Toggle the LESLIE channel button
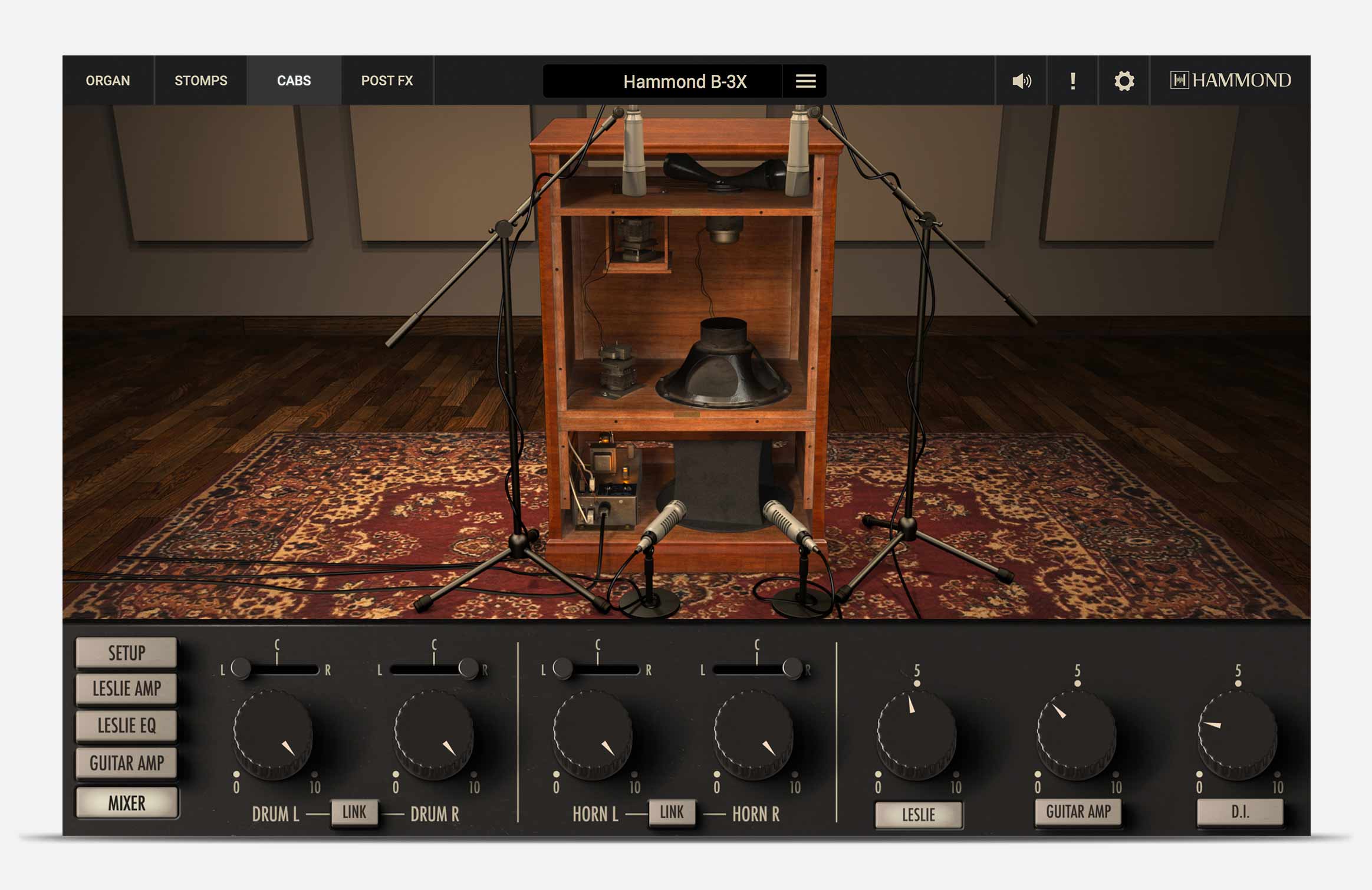The height and width of the screenshot is (890, 1372). (918, 815)
